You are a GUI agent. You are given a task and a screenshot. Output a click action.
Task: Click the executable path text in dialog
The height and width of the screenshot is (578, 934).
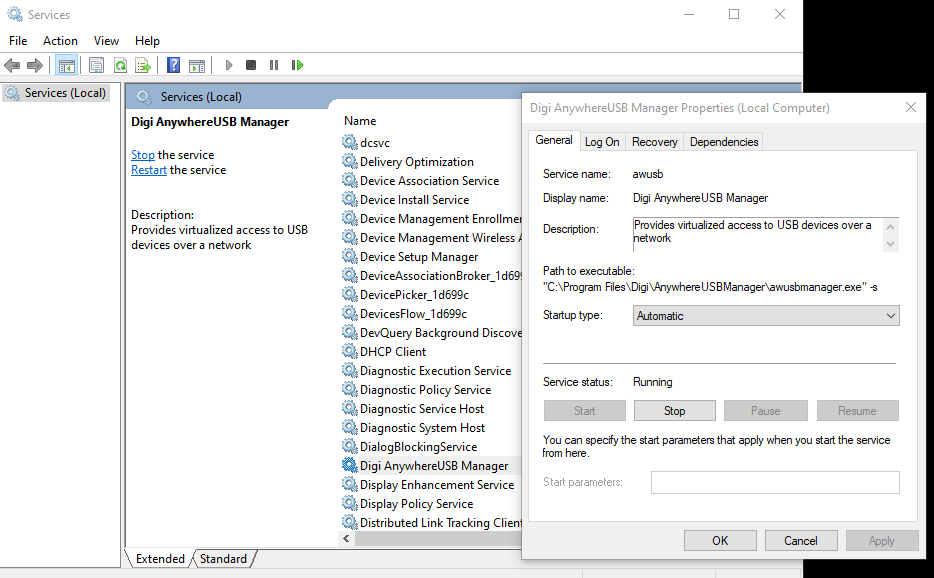710,287
